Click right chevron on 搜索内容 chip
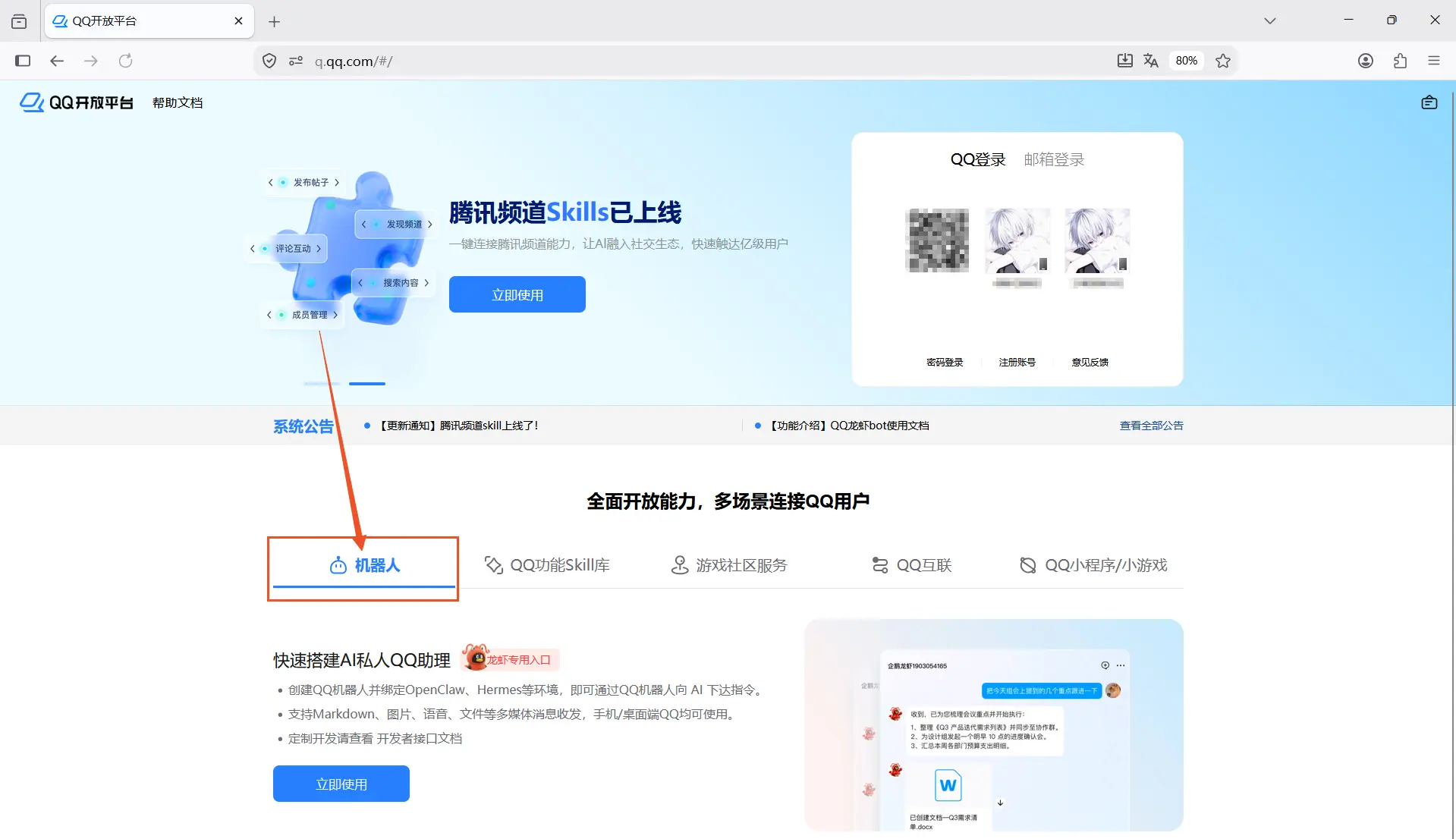 pos(426,282)
